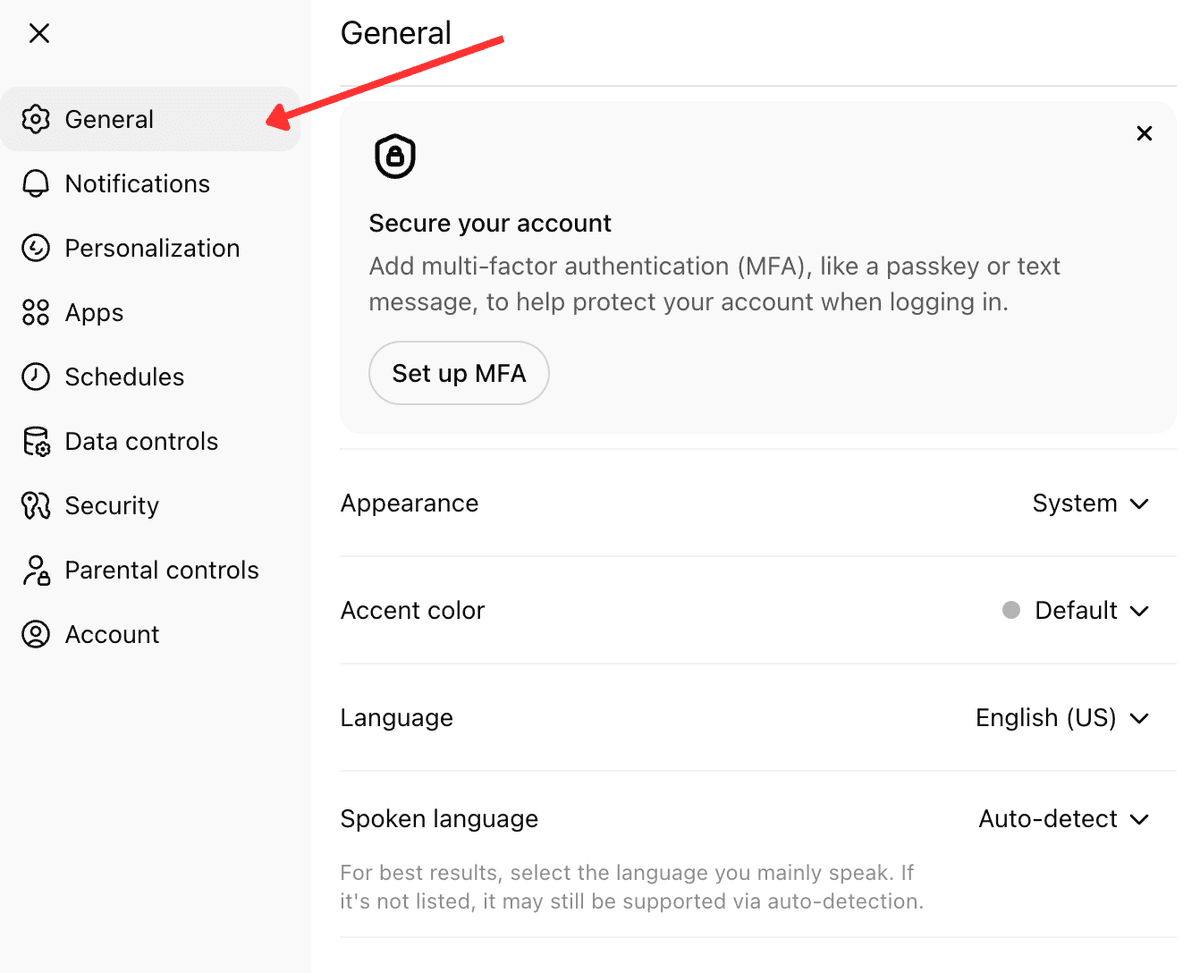The width and height of the screenshot is (1200, 973).
Task: Close settings with the X at top left
Action: (x=38, y=33)
